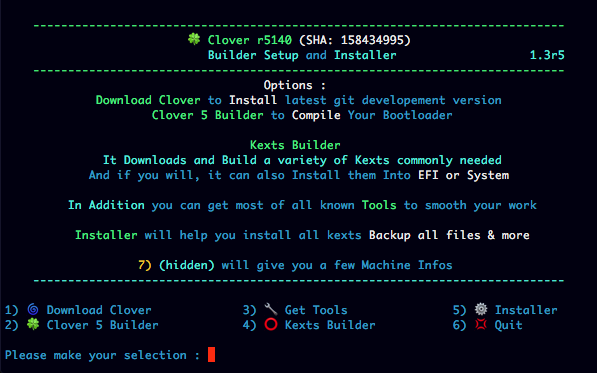Click the number '3)' before Get Tools
This screenshot has width=597, height=373.
point(250,310)
